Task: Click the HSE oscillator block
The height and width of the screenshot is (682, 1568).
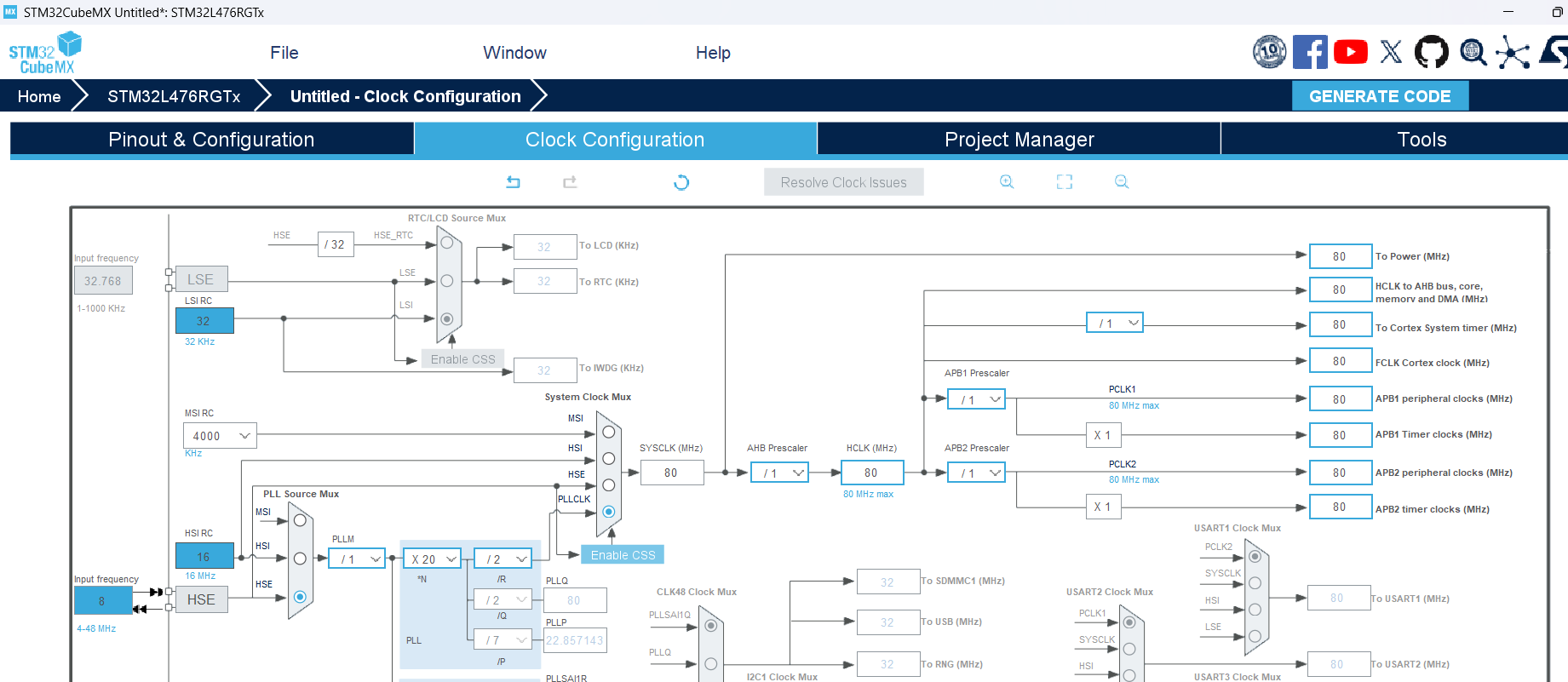Action: click(x=201, y=599)
